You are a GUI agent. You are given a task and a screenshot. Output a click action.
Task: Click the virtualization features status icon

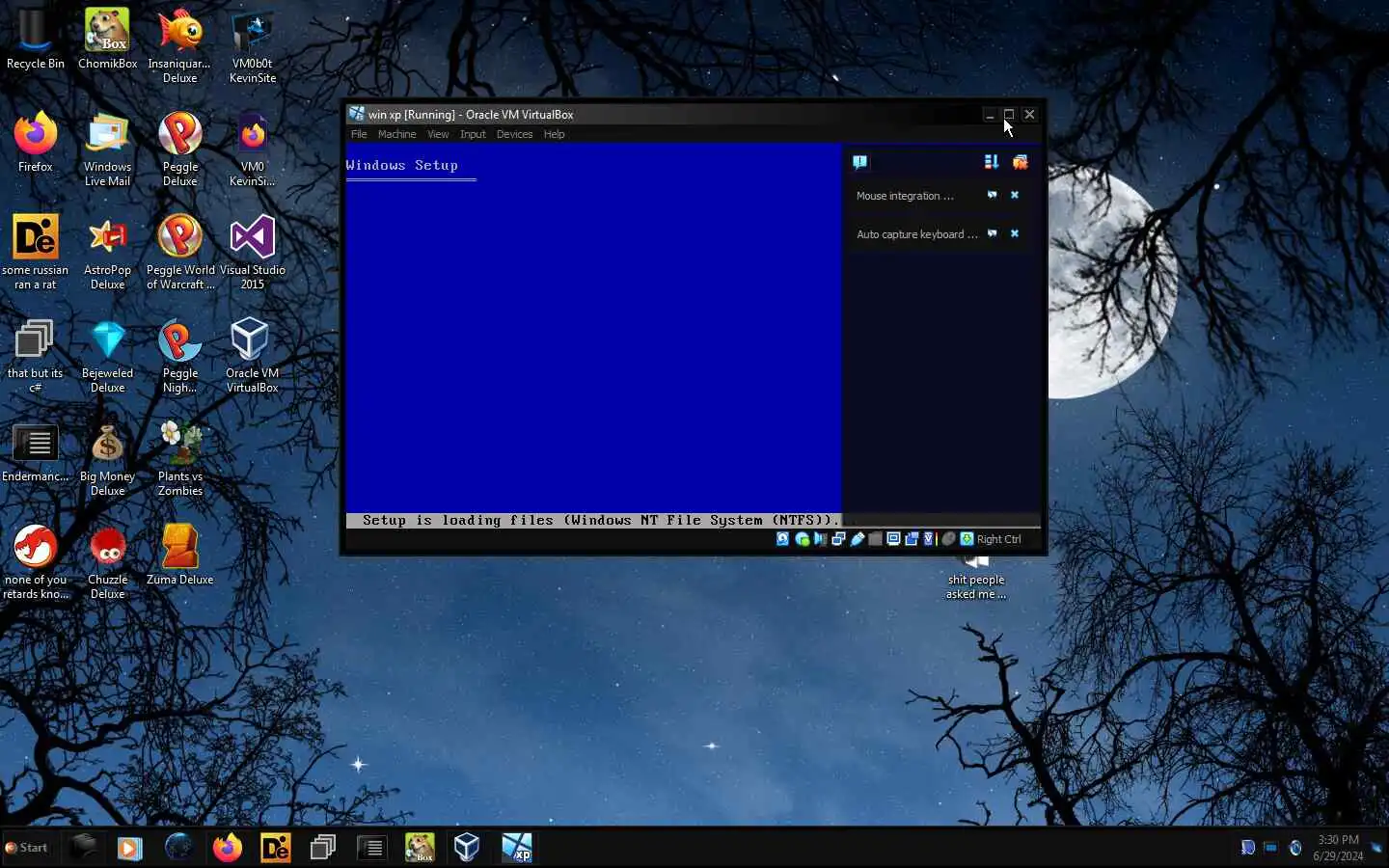929,539
